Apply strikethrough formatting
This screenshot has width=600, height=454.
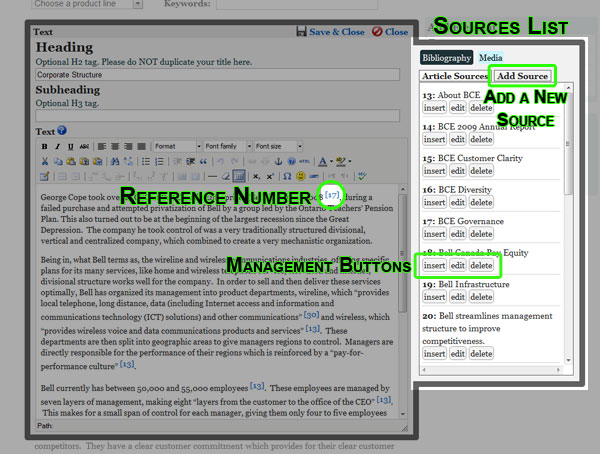point(84,146)
